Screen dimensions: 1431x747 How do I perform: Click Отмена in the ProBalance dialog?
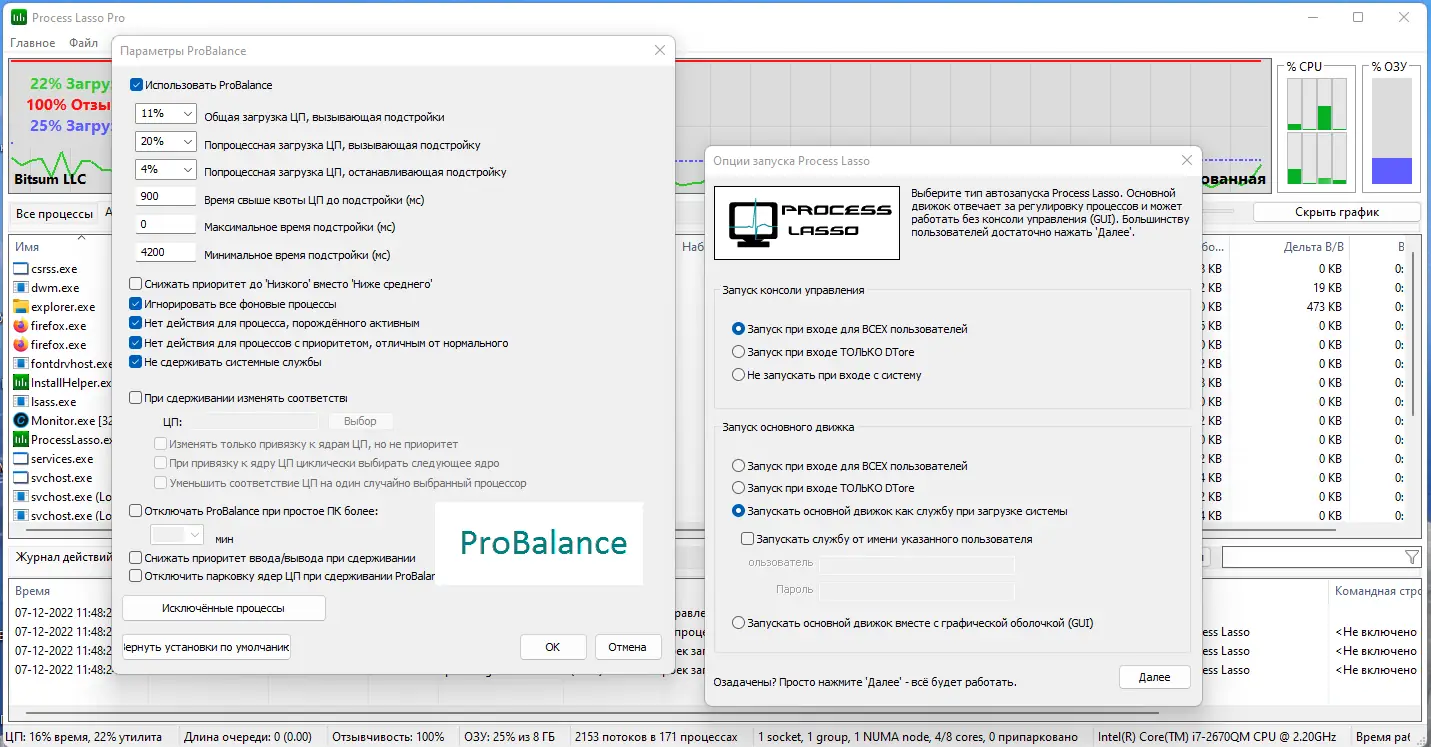pos(628,647)
